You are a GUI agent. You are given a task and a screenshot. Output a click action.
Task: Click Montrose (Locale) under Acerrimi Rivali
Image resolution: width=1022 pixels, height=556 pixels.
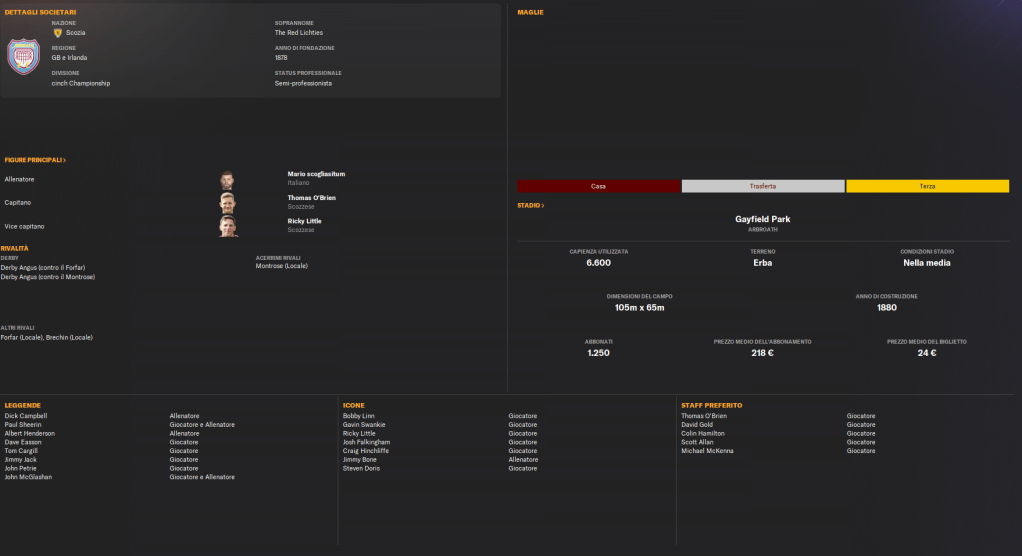coord(282,266)
